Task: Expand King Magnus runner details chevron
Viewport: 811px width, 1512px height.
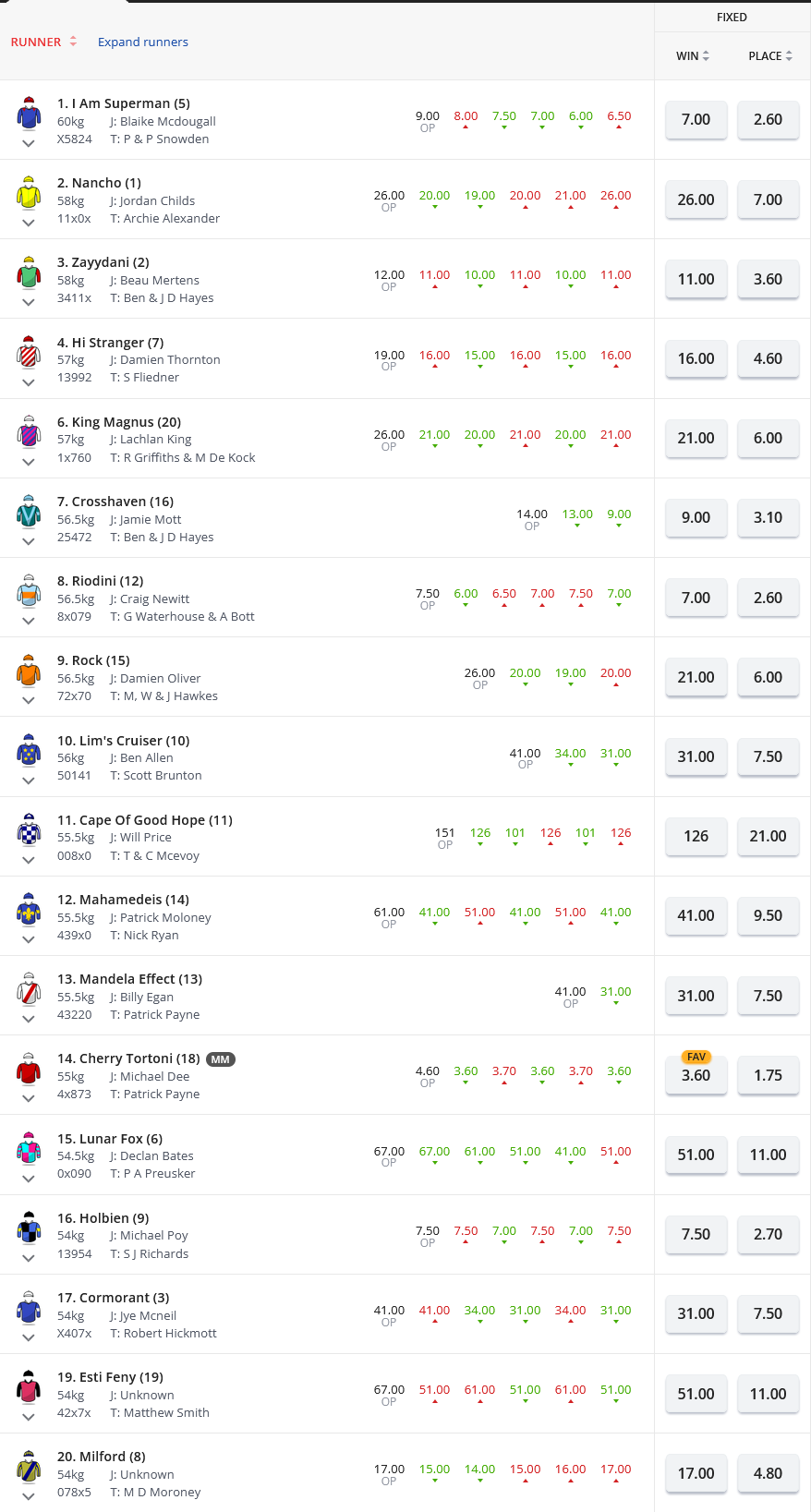Action: 29,462
